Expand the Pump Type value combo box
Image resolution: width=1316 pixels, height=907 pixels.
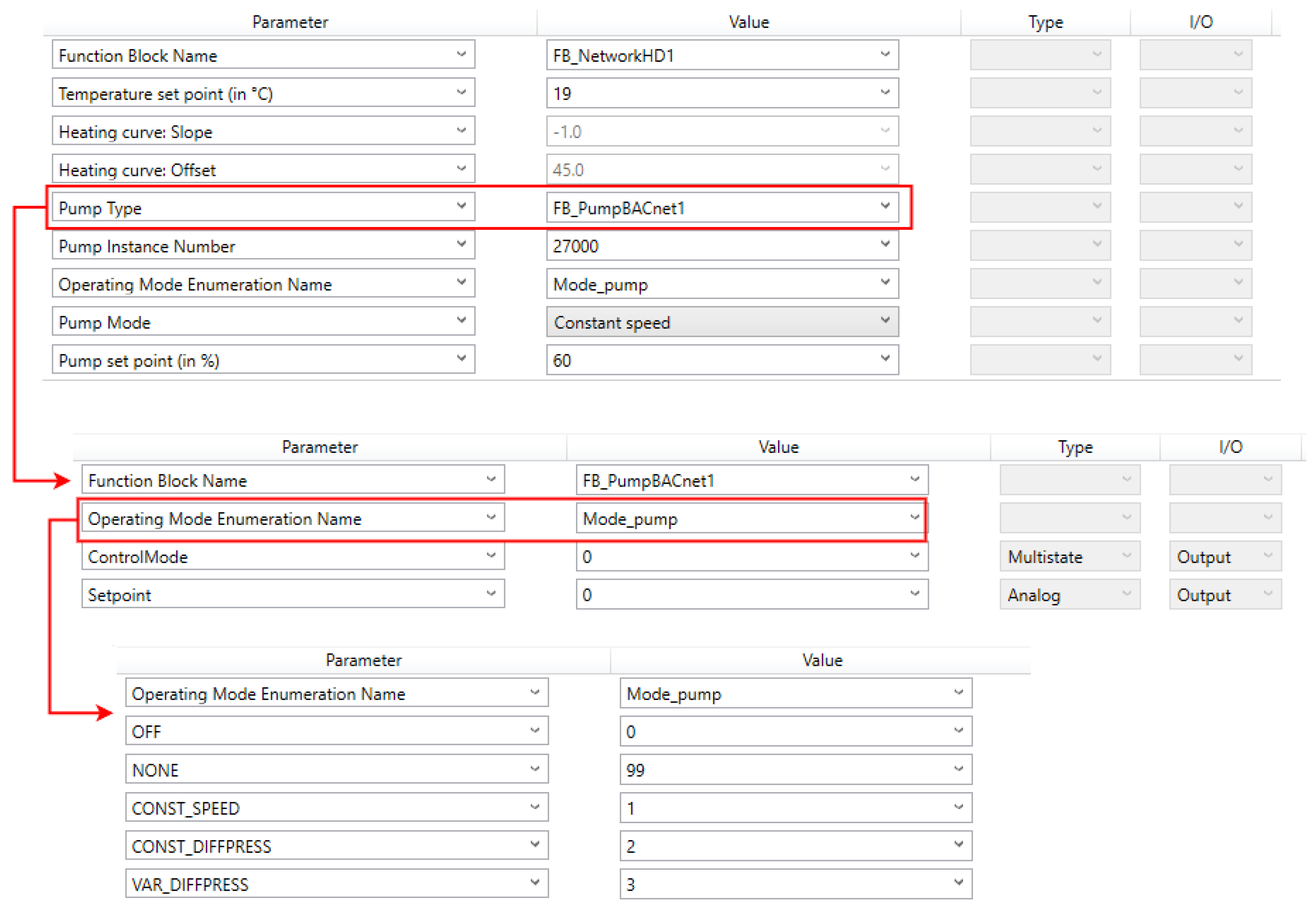pos(885,206)
